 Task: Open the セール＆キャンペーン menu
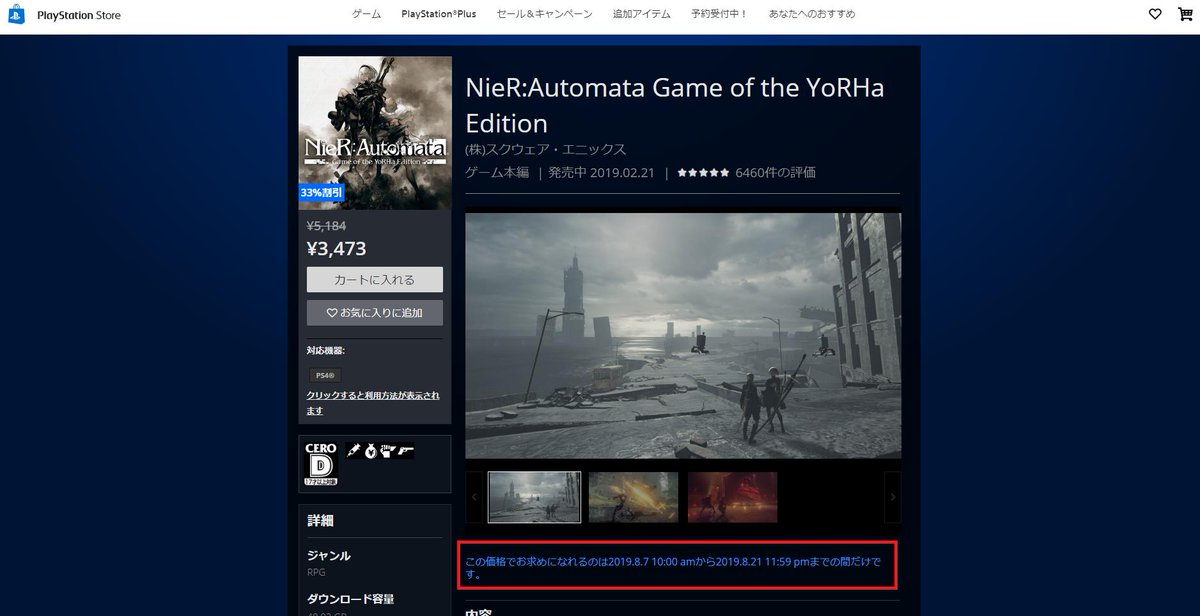tap(545, 14)
